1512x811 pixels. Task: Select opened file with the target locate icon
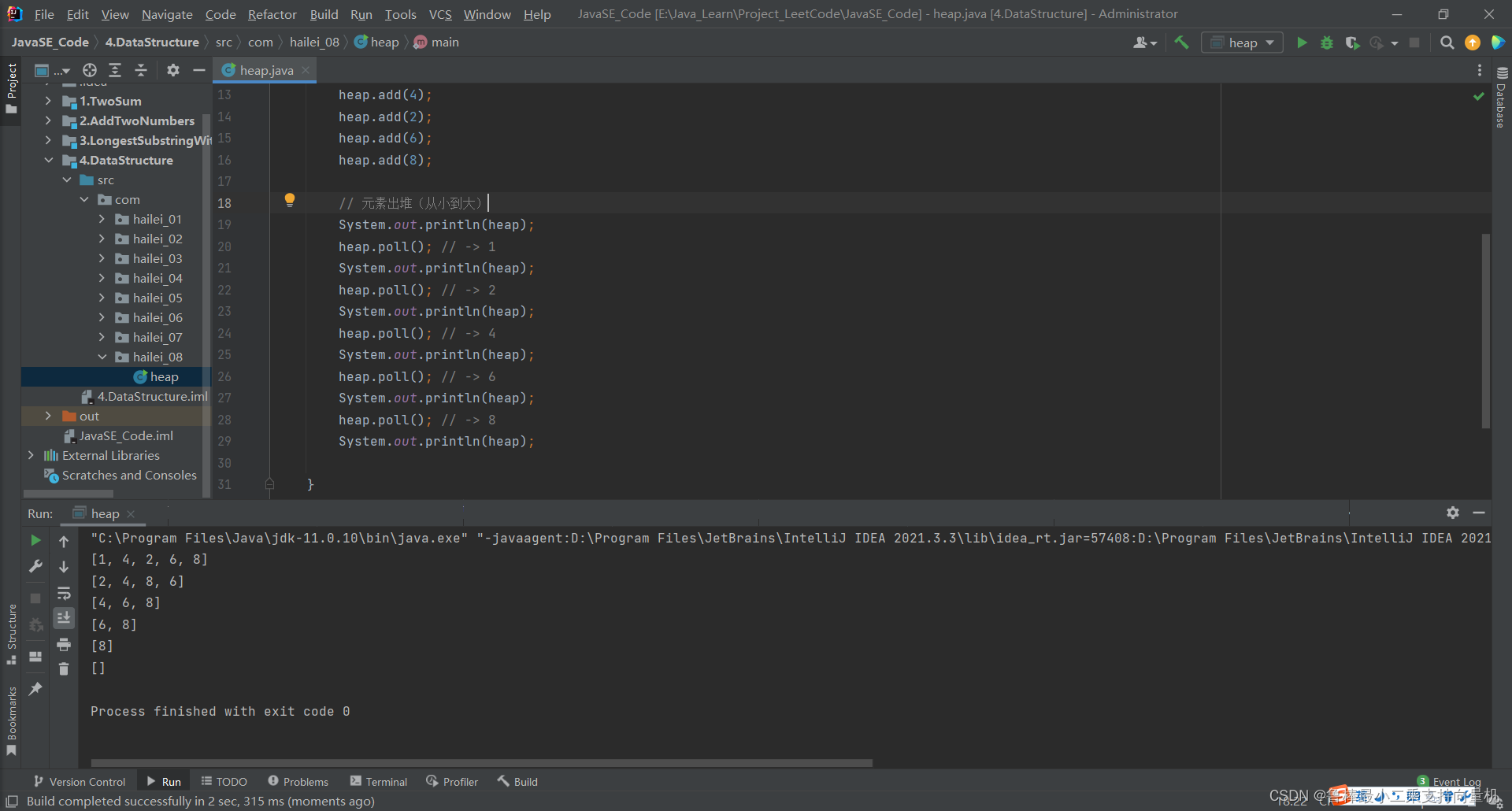tap(90, 70)
